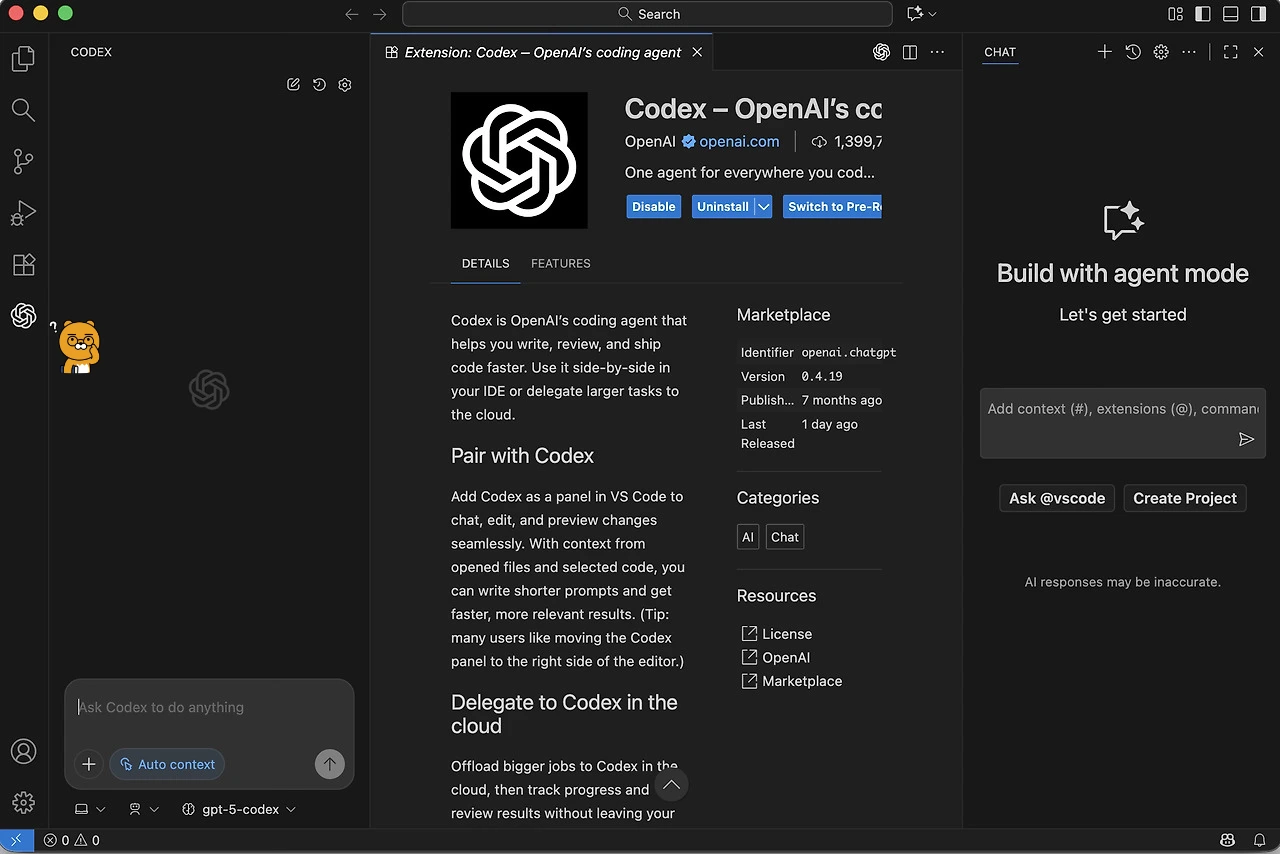Open Codex panel settings gear
Screen dimensions: 1280x854
point(345,85)
